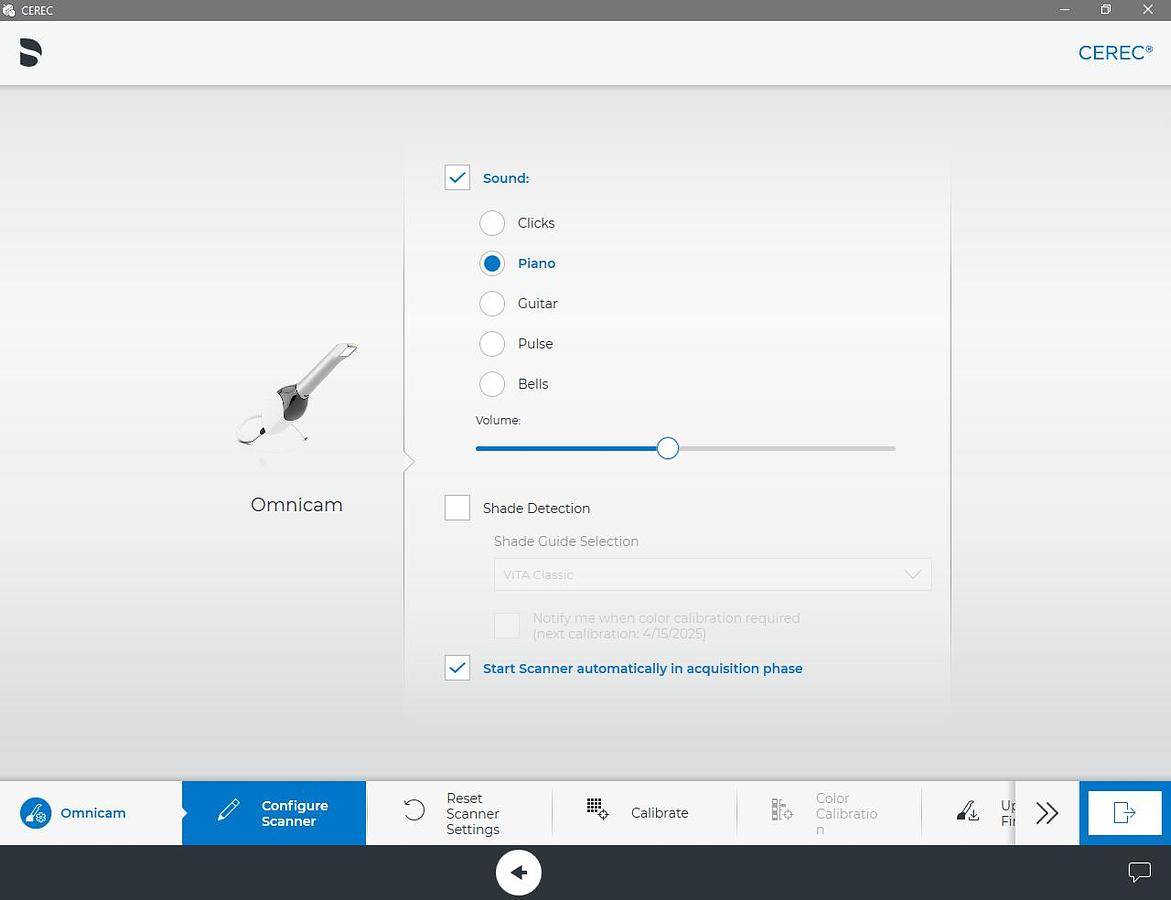1171x900 pixels.
Task: Click the Omnicam scanner image
Action: click(x=297, y=394)
